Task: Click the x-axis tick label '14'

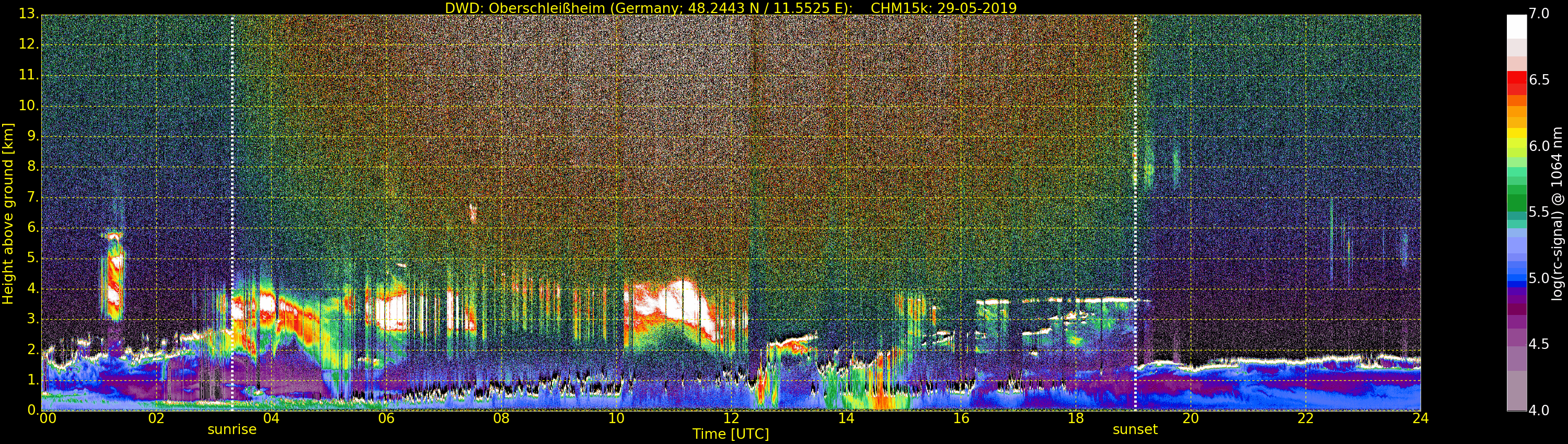Action: click(x=846, y=418)
